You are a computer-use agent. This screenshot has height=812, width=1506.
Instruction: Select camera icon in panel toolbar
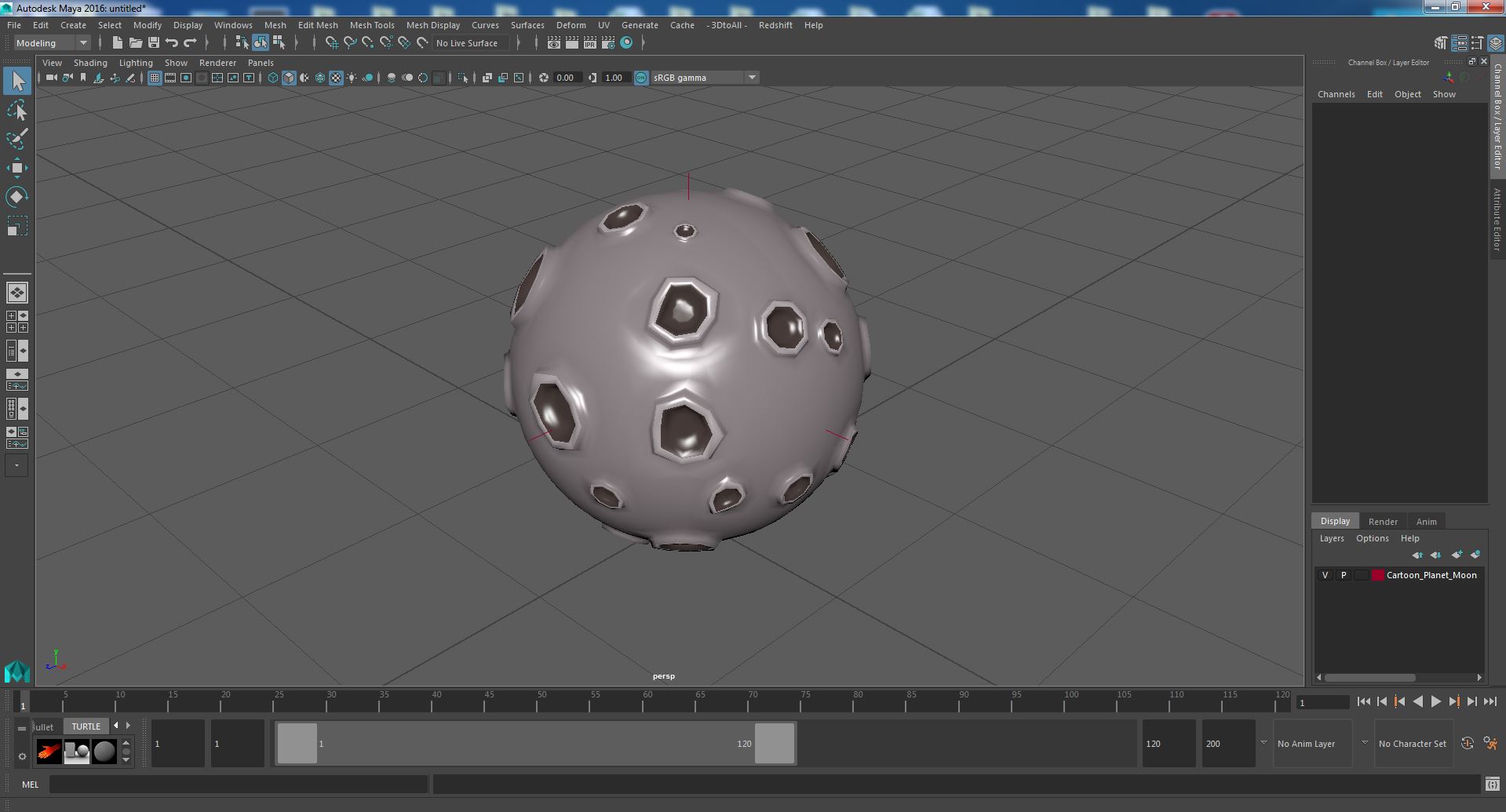click(x=52, y=78)
